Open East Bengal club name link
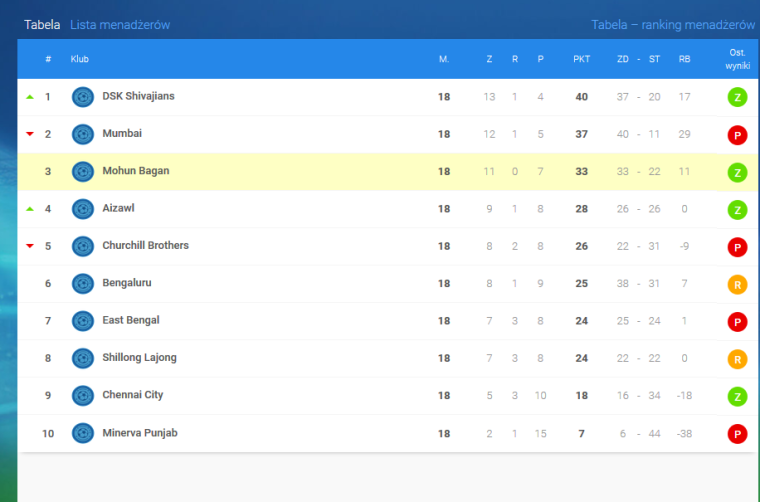The image size is (760, 502). click(x=131, y=320)
